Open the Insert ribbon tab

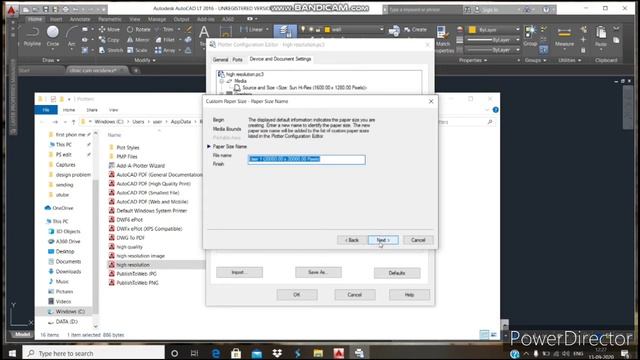(x=56, y=19)
